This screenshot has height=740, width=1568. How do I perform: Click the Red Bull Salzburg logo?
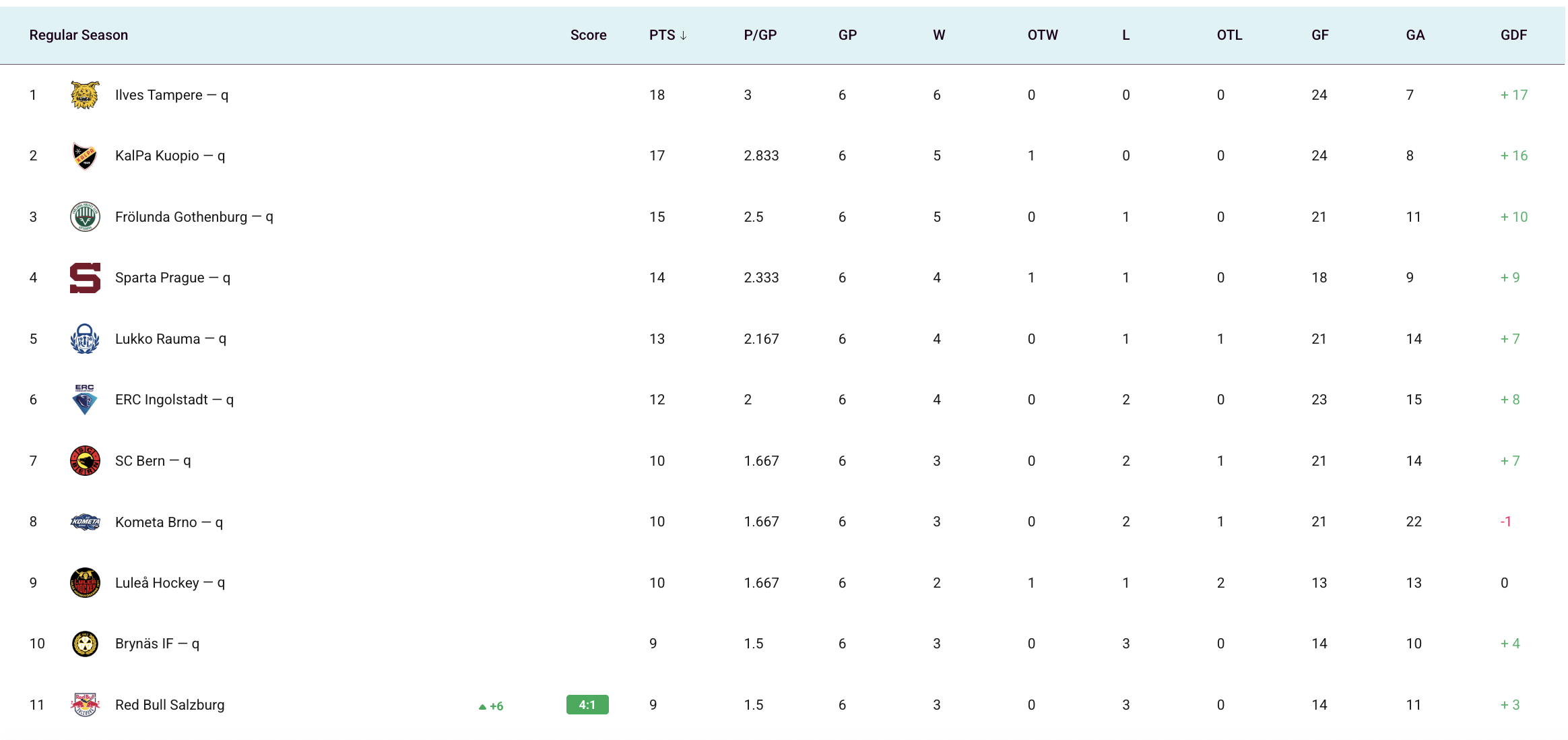[x=85, y=705]
